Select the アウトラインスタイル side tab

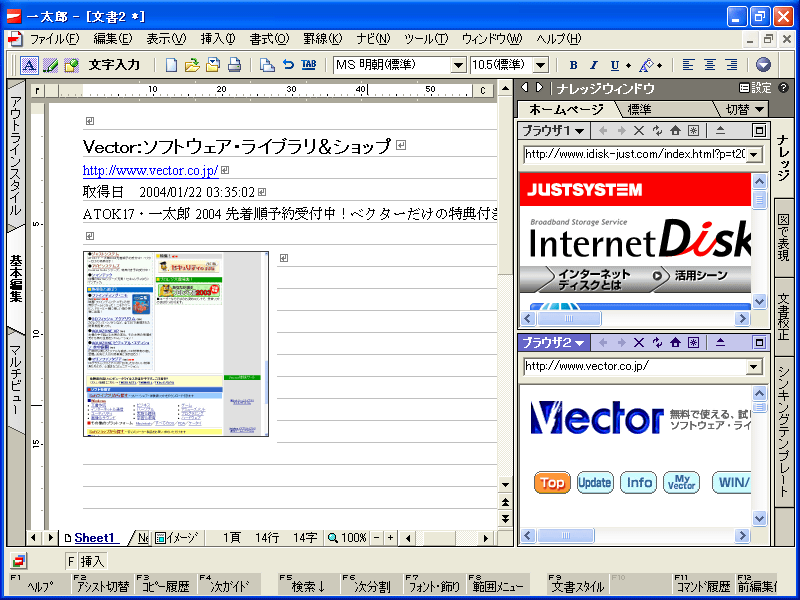click(x=16, y=156)
